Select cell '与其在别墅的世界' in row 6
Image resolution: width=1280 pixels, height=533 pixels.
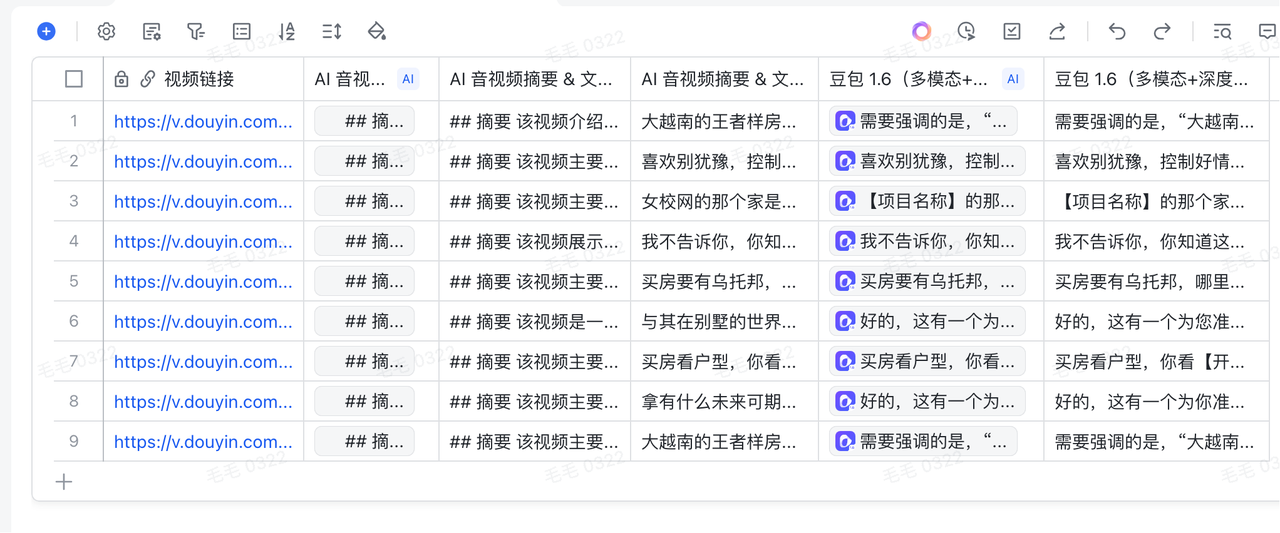[725, 321]
